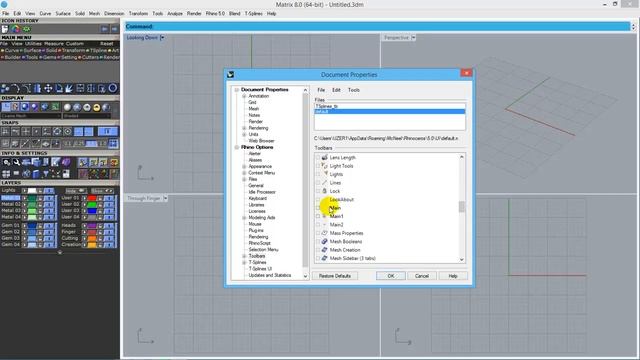The width and height of the screenshot is (640, 360).
Task: Check the Mesh Creation toolbar checkbox
Action: coord(318,250)
